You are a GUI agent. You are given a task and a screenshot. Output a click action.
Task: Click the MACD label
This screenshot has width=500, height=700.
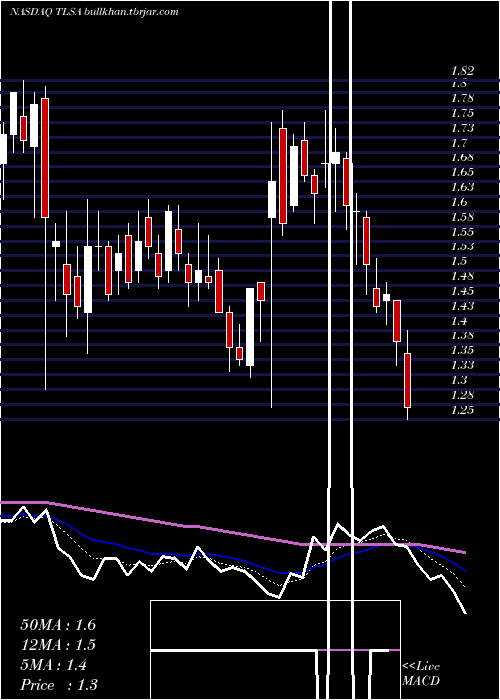(420, 681)
